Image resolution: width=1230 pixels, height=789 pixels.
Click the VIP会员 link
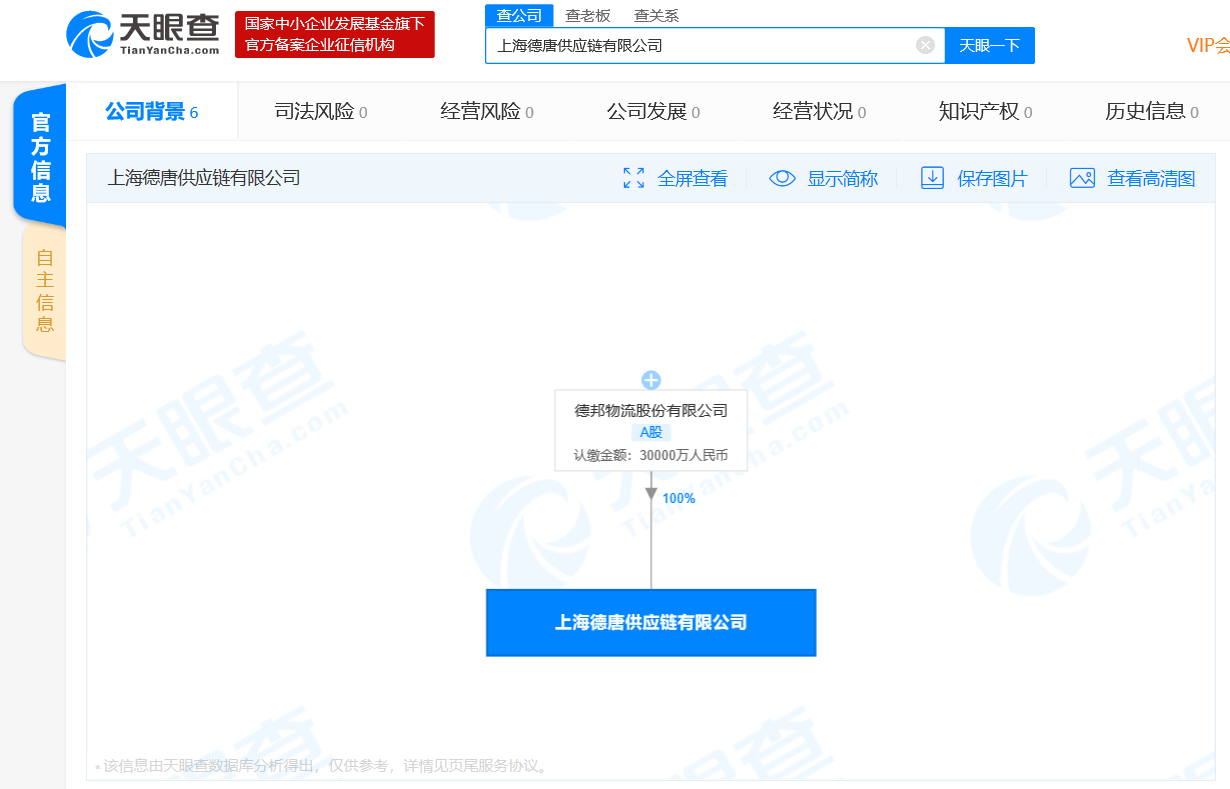[1208, 45]
